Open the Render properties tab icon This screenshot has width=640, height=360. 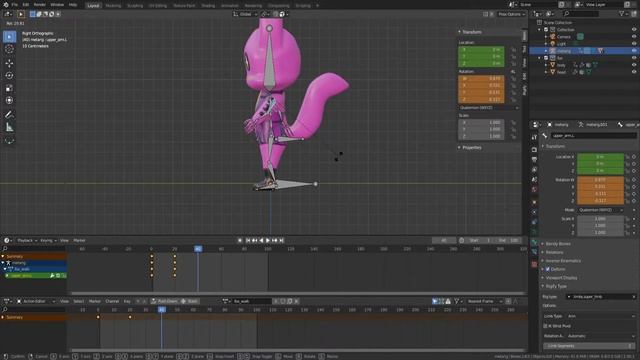coord(534,150)
